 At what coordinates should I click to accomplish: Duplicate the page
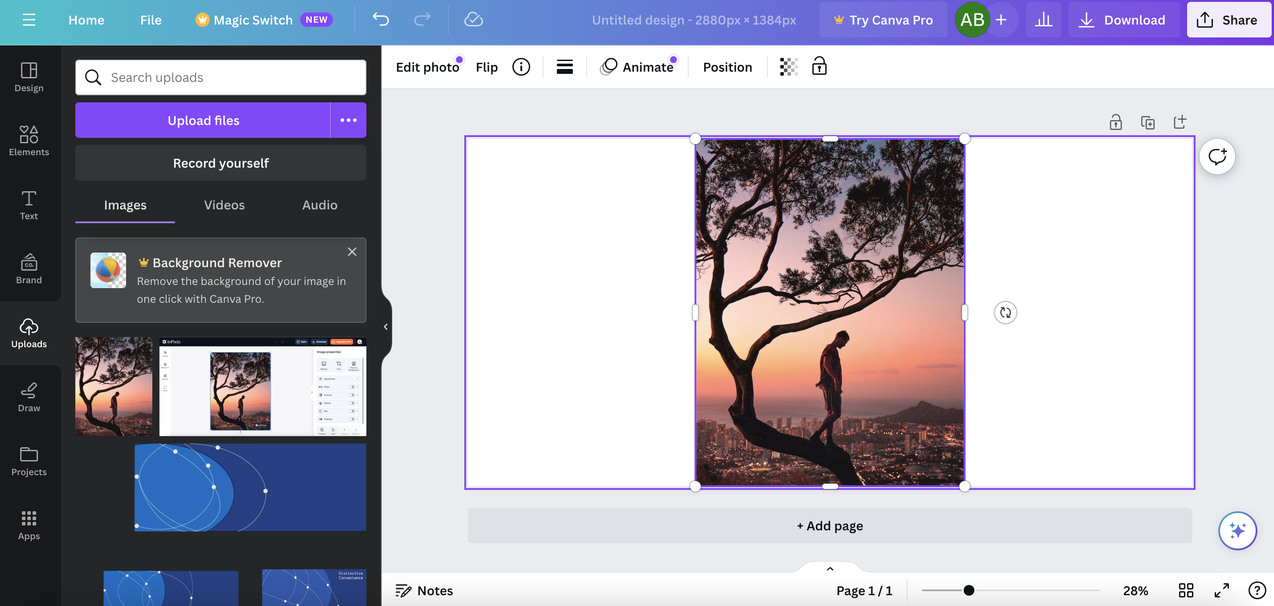point(1148,122)
